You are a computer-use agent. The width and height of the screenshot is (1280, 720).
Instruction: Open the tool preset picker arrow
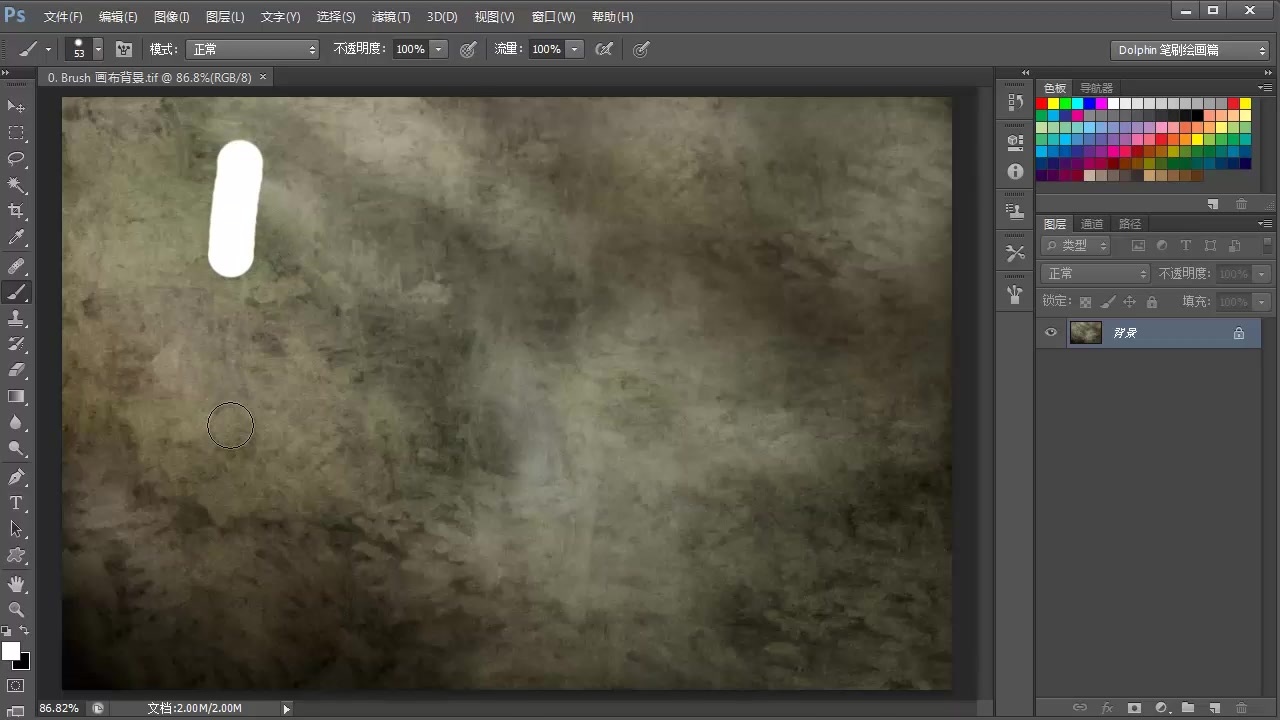pyautogui.click(x=48, y=49)
